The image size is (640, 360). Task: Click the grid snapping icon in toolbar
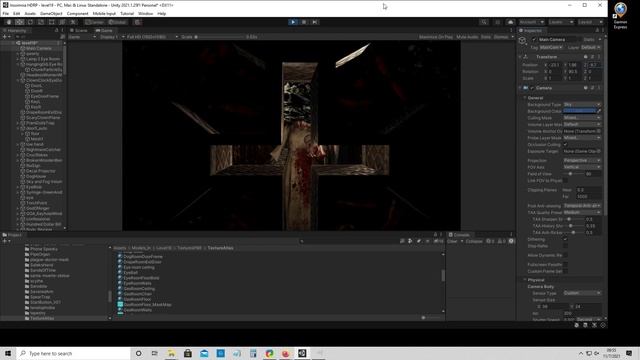(138, 22)
